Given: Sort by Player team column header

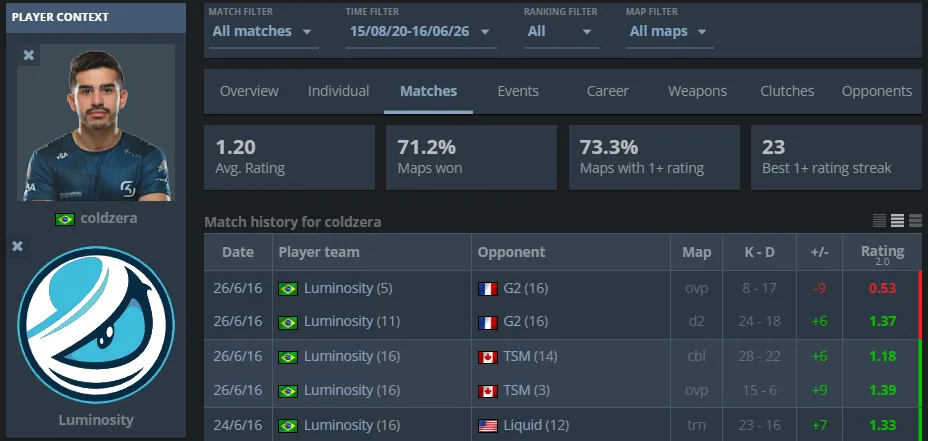Looking at the screenshot, I should 372,252.
